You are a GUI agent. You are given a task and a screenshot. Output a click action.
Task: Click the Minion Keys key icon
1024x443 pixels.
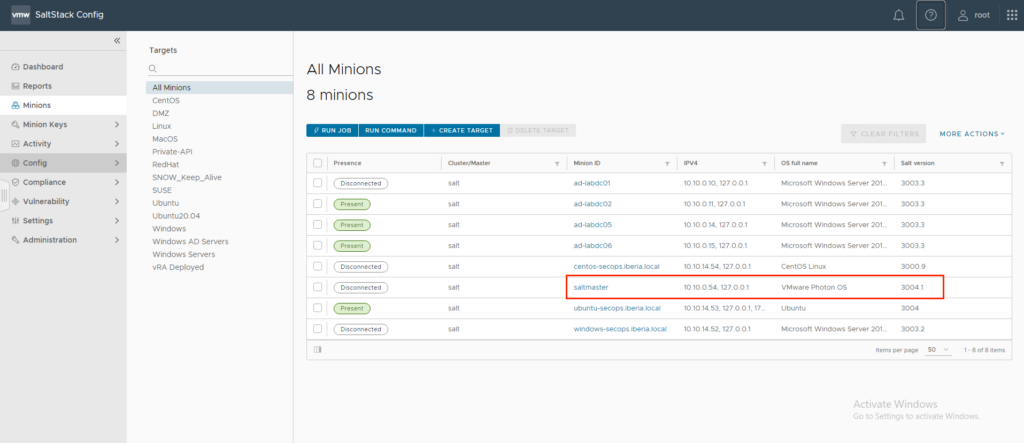point(16,124)
